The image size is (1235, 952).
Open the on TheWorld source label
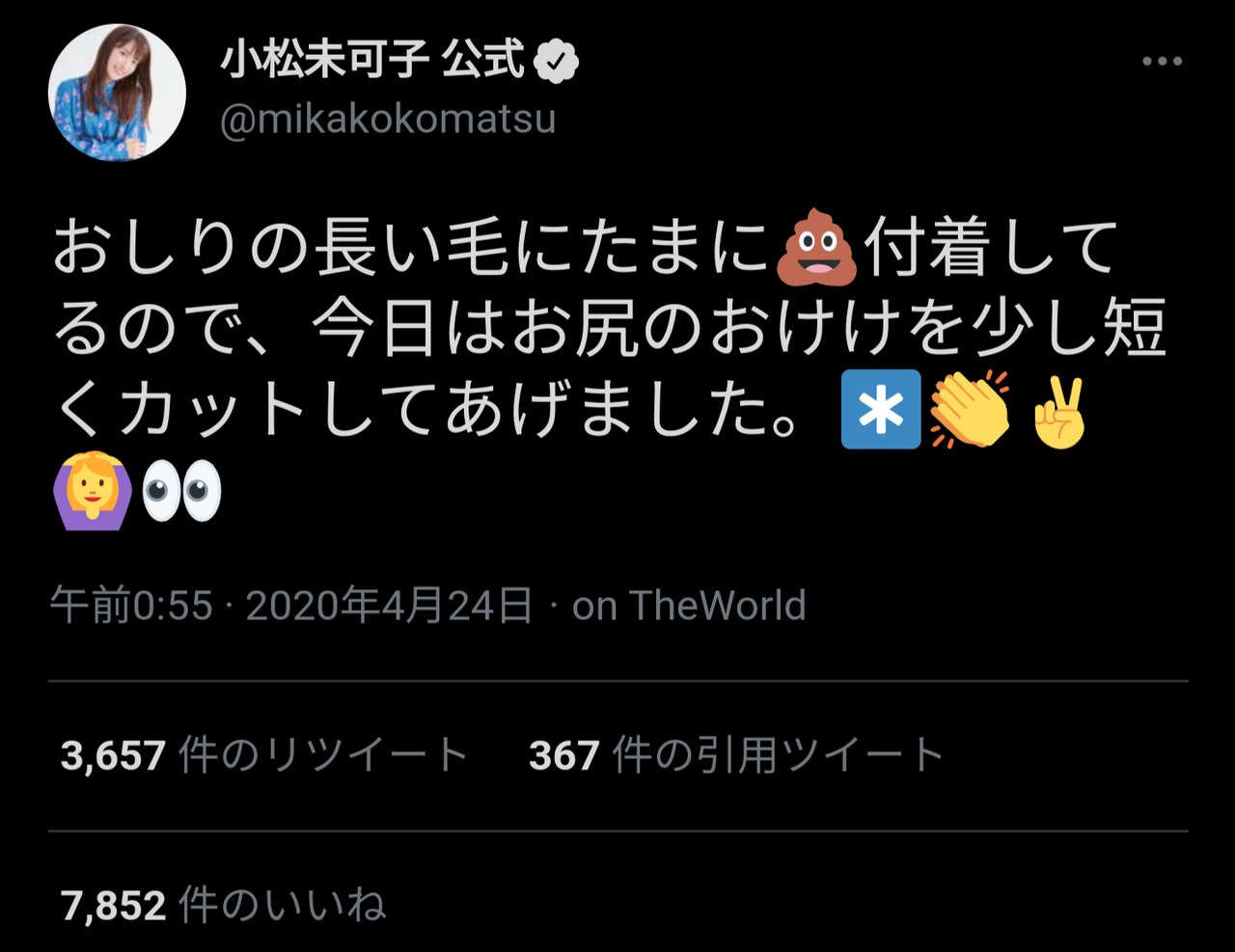689,606
